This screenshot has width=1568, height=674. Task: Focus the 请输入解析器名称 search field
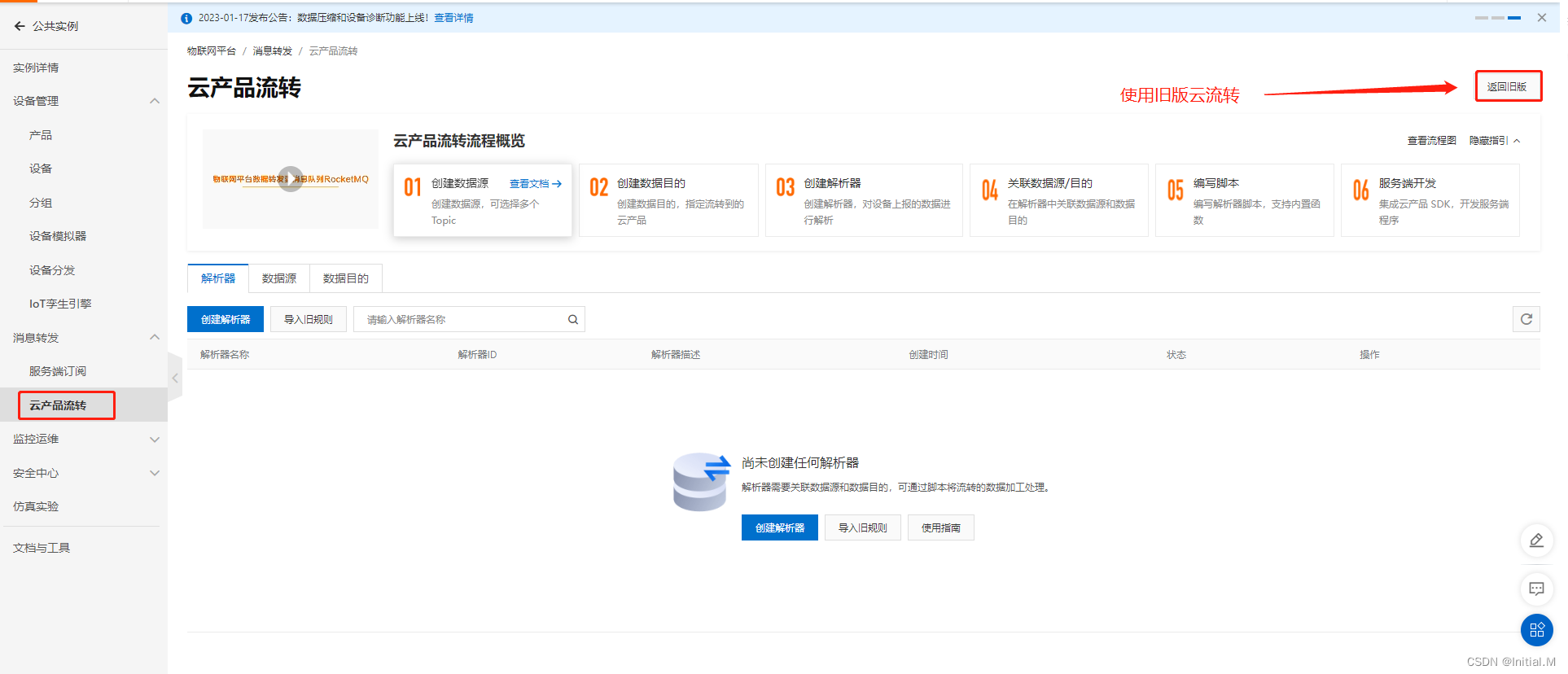tap(469, 319)
